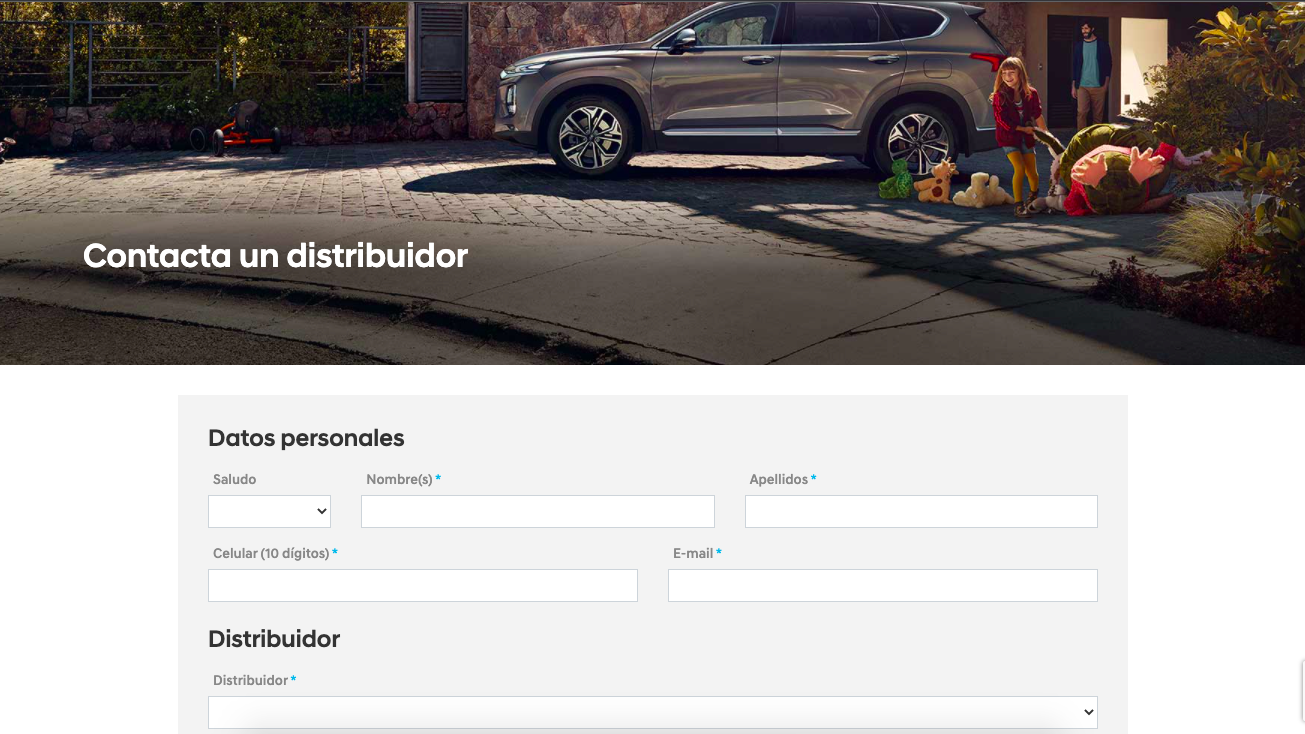
Task: Click the small Distribuidor field label
Action: (250, 680)
